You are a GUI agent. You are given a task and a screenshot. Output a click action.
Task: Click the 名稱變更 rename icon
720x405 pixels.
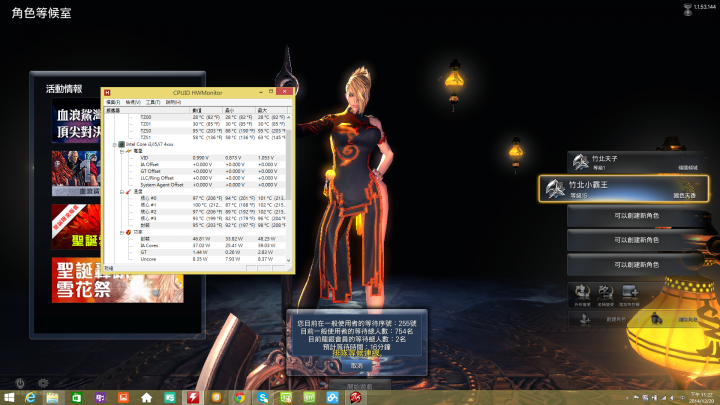click(x=605, y=294)
